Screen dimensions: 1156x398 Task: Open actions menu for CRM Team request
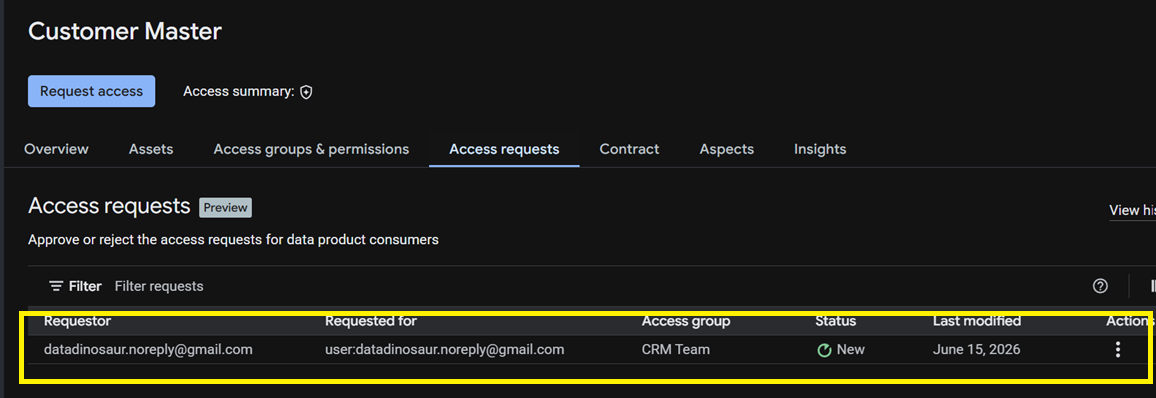pos(1118,349)
